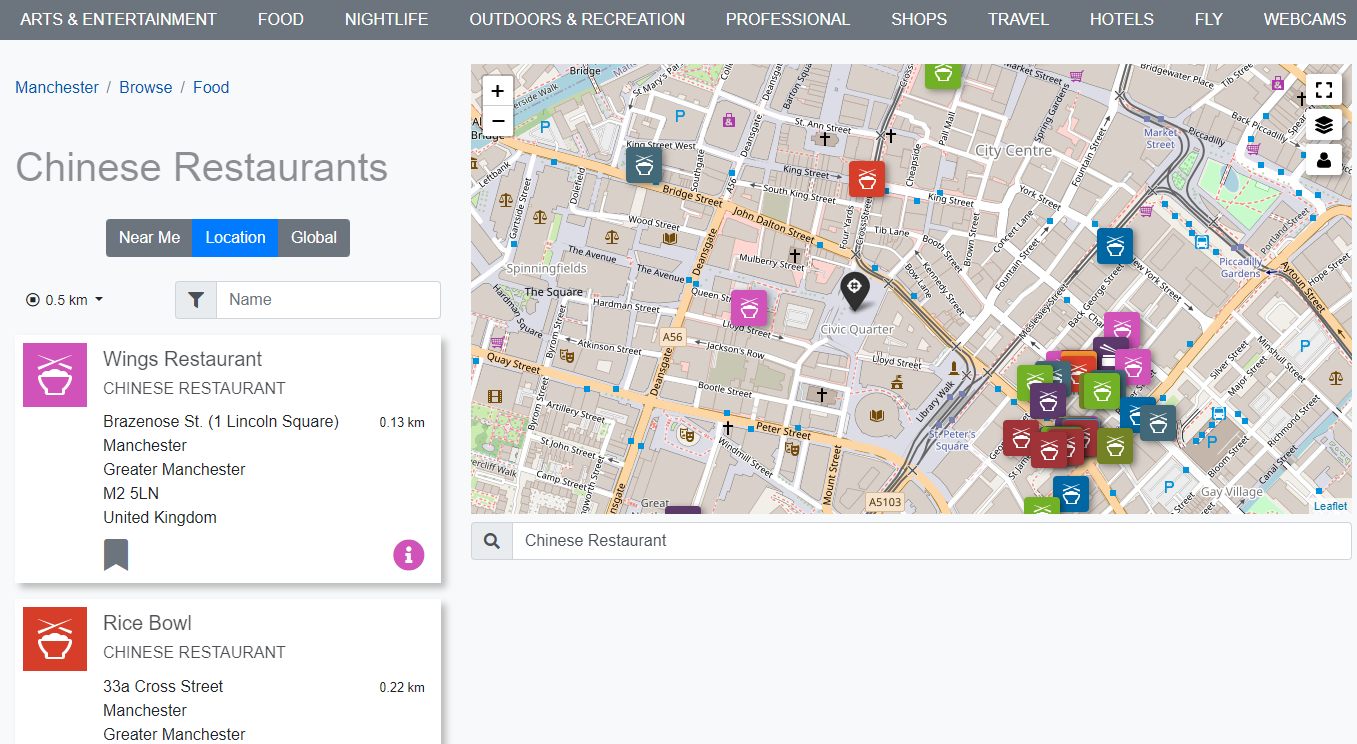Open Outdoors & Recreation menu
Screen dimensions: 1357x744
(x=577, y=19)
